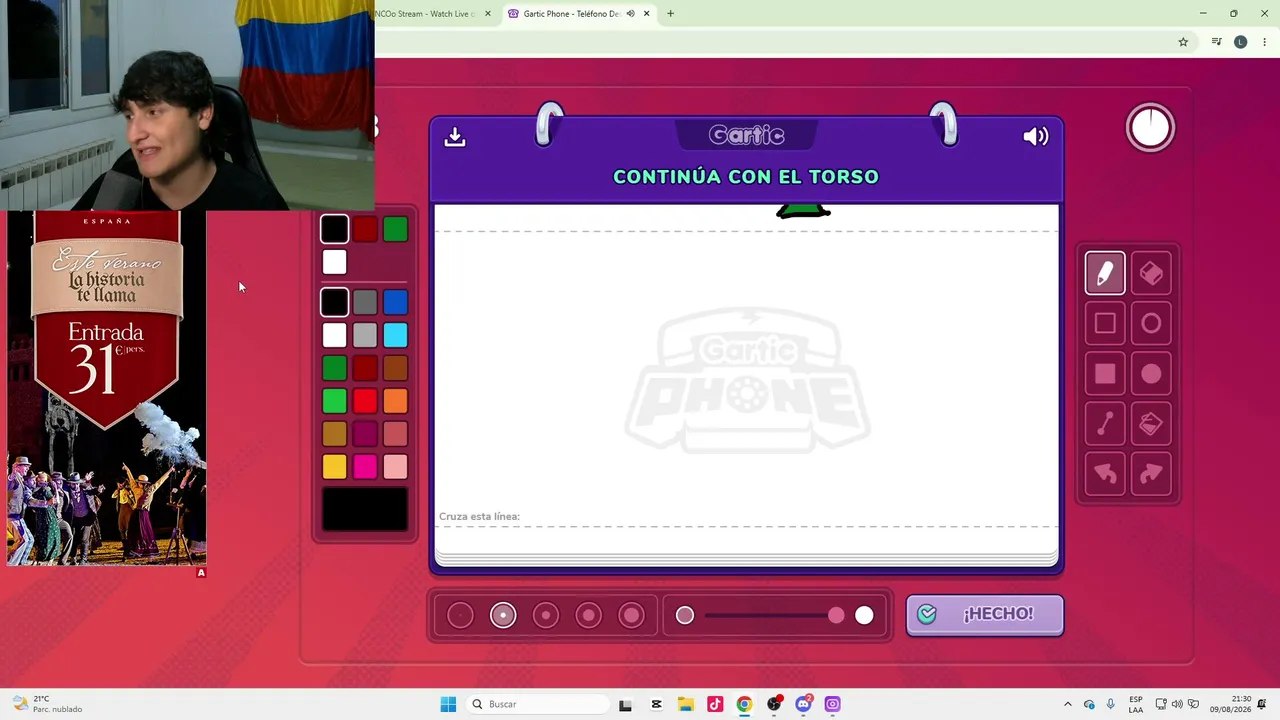
Task: Choose the bright green palette color
Action: pyautogui.click(x=334, y=401)
